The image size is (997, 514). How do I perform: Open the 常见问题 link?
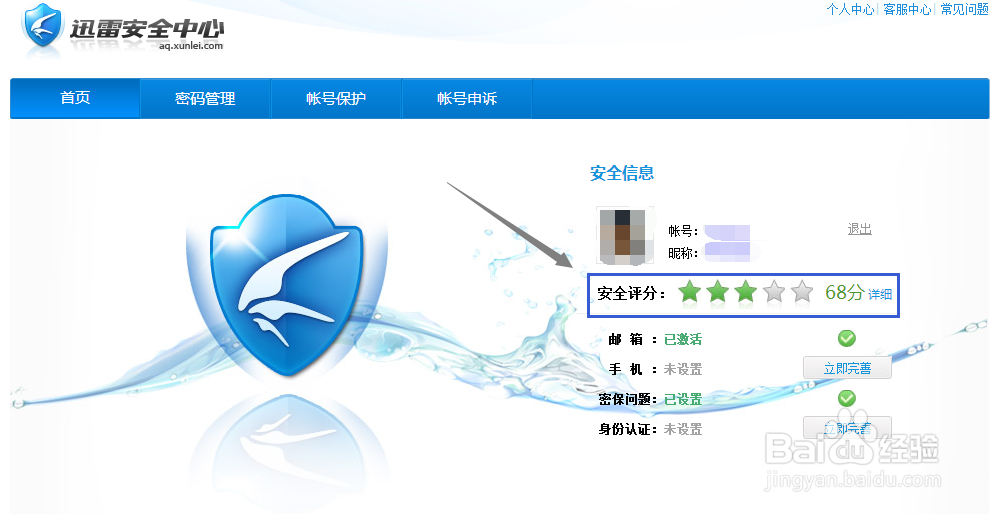965,10
